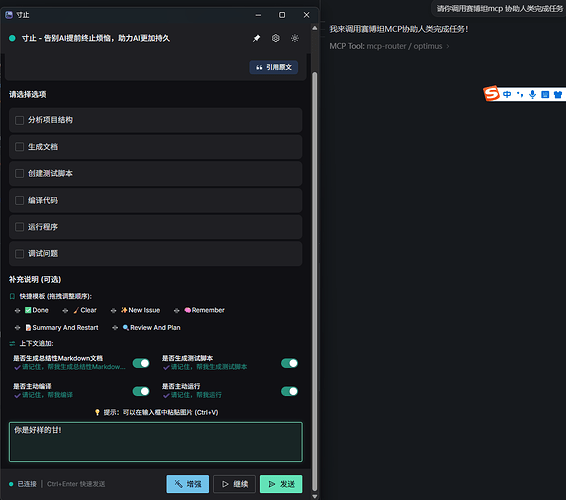
Task: Click the 已连接 connection status indicator
Action: pos(23,484)
